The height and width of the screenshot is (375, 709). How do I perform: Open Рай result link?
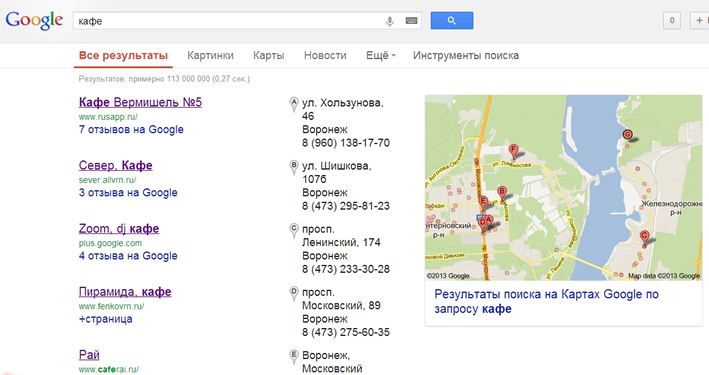pyautogui.click(x=89, y=355)
